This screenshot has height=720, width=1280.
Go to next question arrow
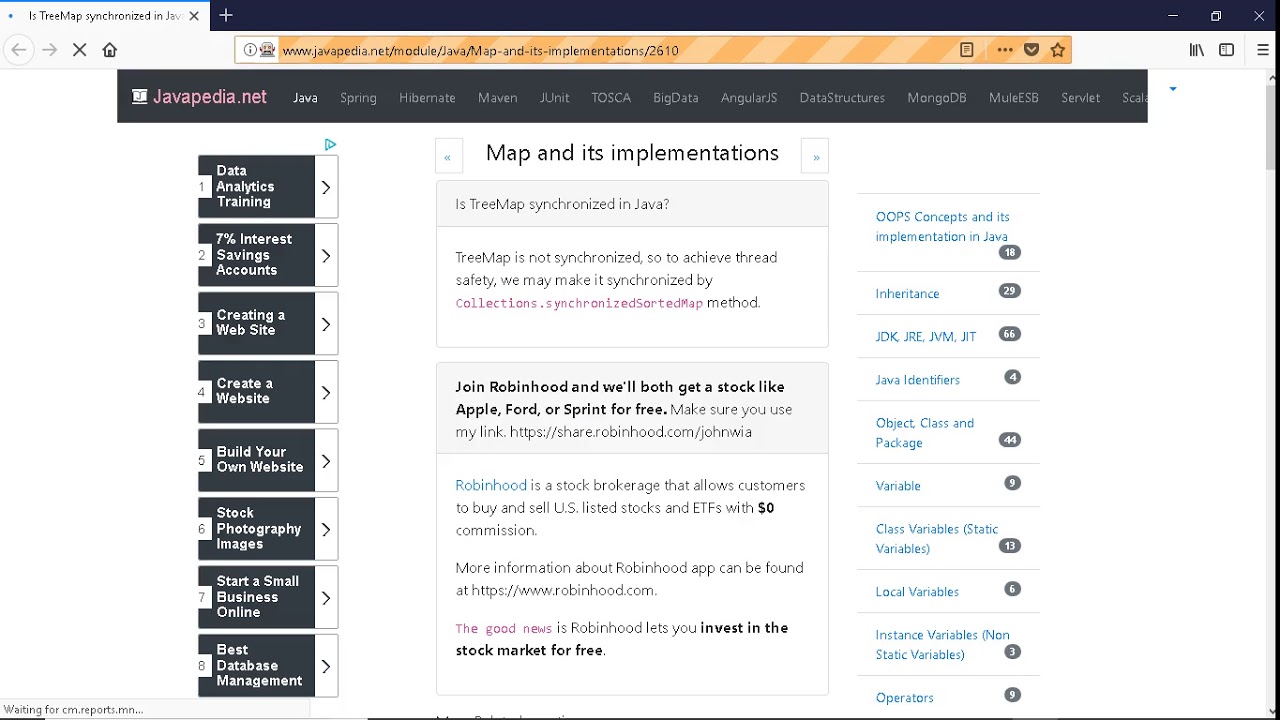point(816,157)
